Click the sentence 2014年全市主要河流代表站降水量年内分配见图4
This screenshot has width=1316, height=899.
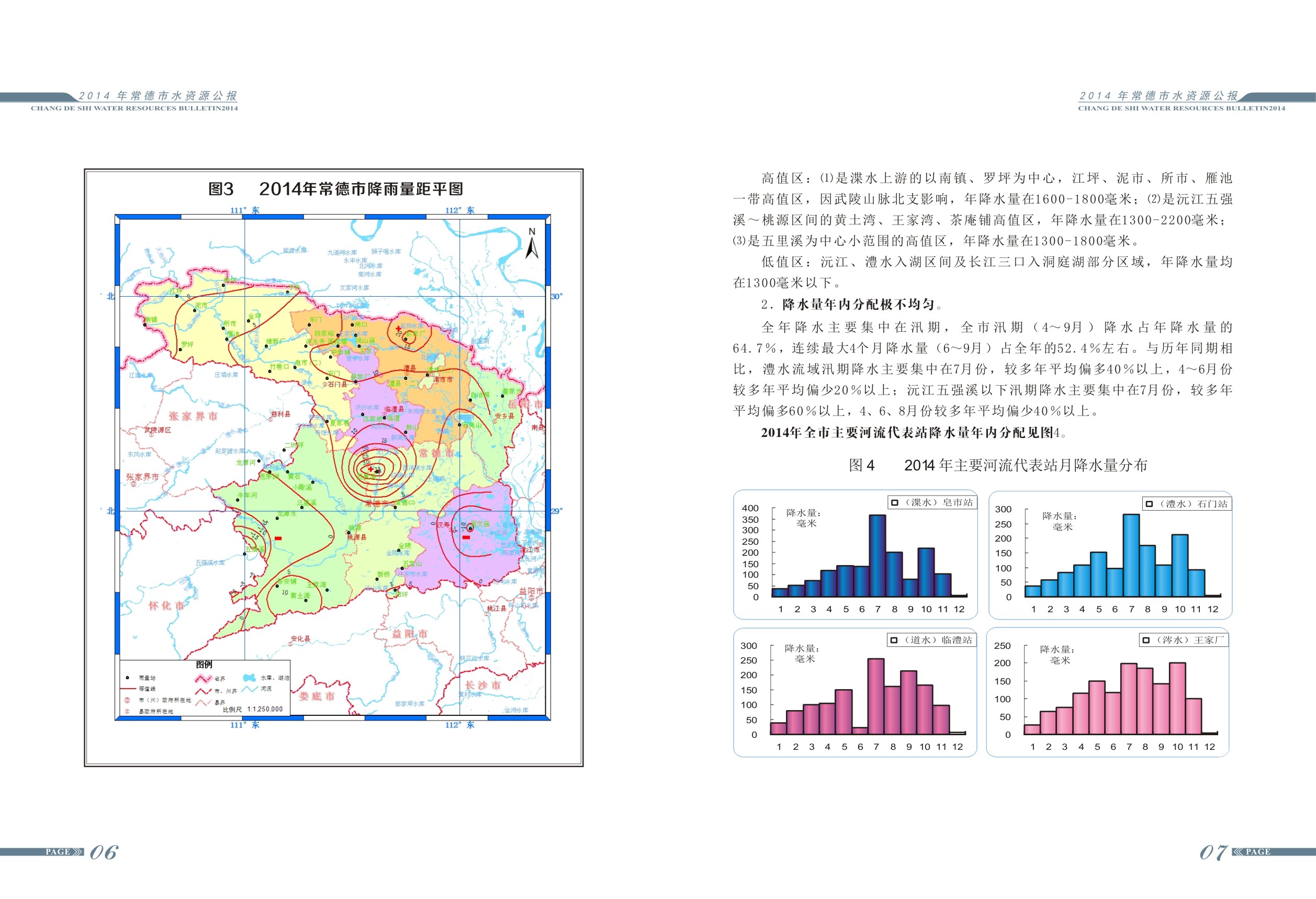point(914,433)
